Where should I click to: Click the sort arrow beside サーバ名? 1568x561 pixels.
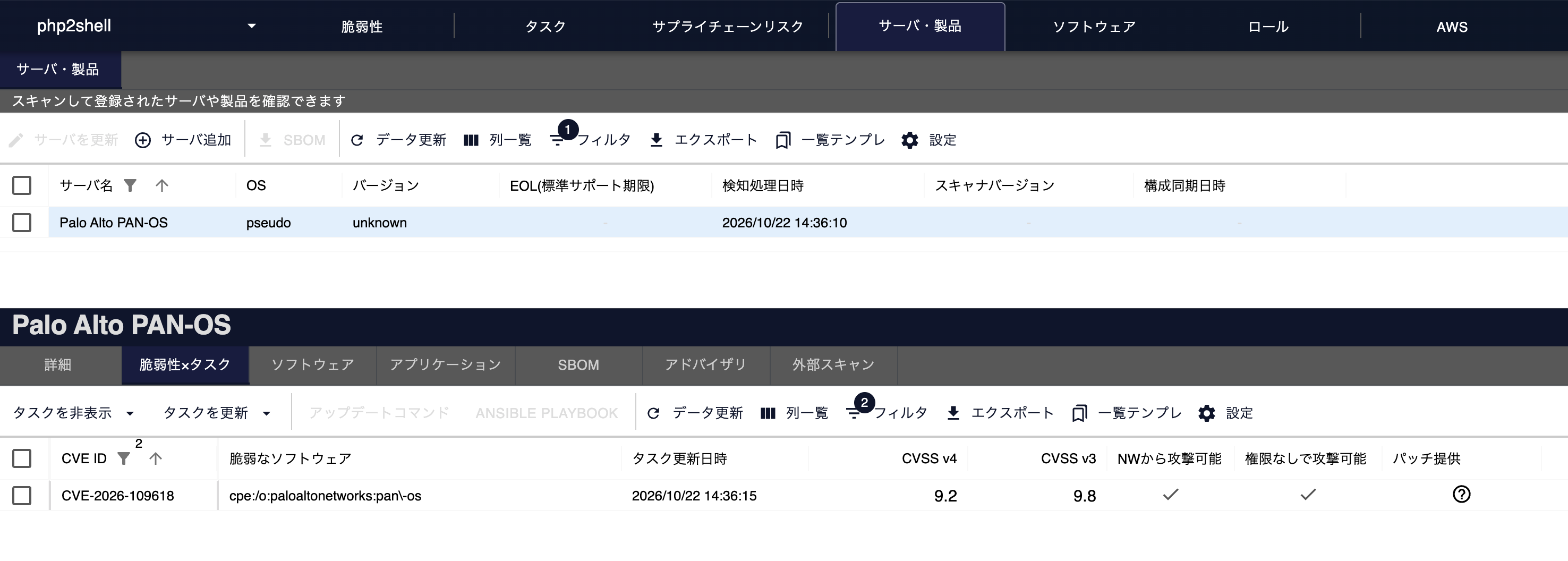tap(161, 185)
